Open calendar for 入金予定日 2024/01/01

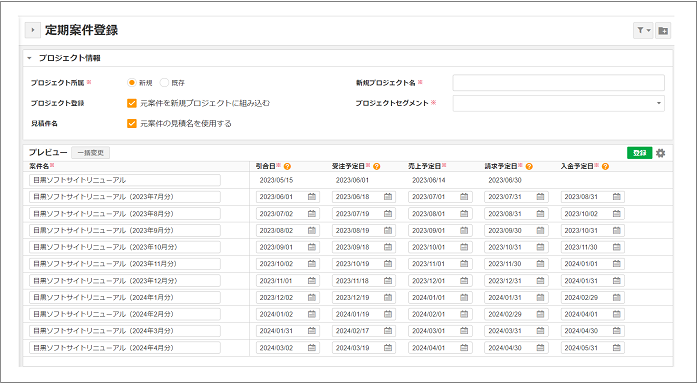pyautogui.click(x=617, y=264)
